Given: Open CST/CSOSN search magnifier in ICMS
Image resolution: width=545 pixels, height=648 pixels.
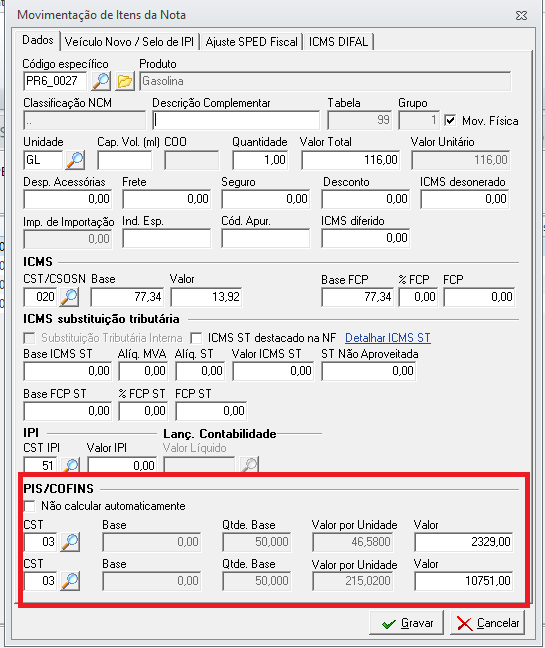Looking at the screenshot, I should [x=69, y=297].
